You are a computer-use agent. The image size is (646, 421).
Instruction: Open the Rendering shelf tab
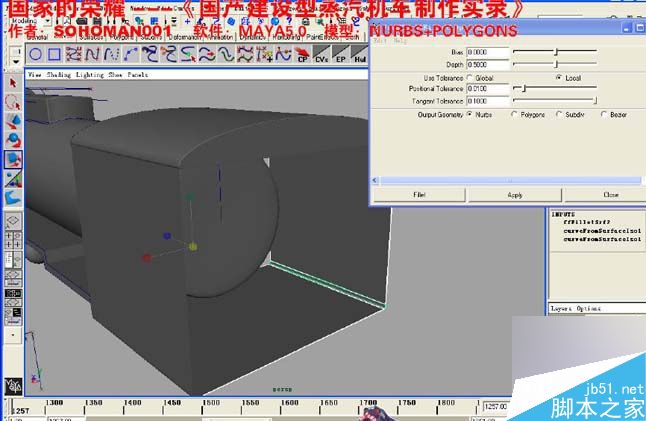point(286,37)
